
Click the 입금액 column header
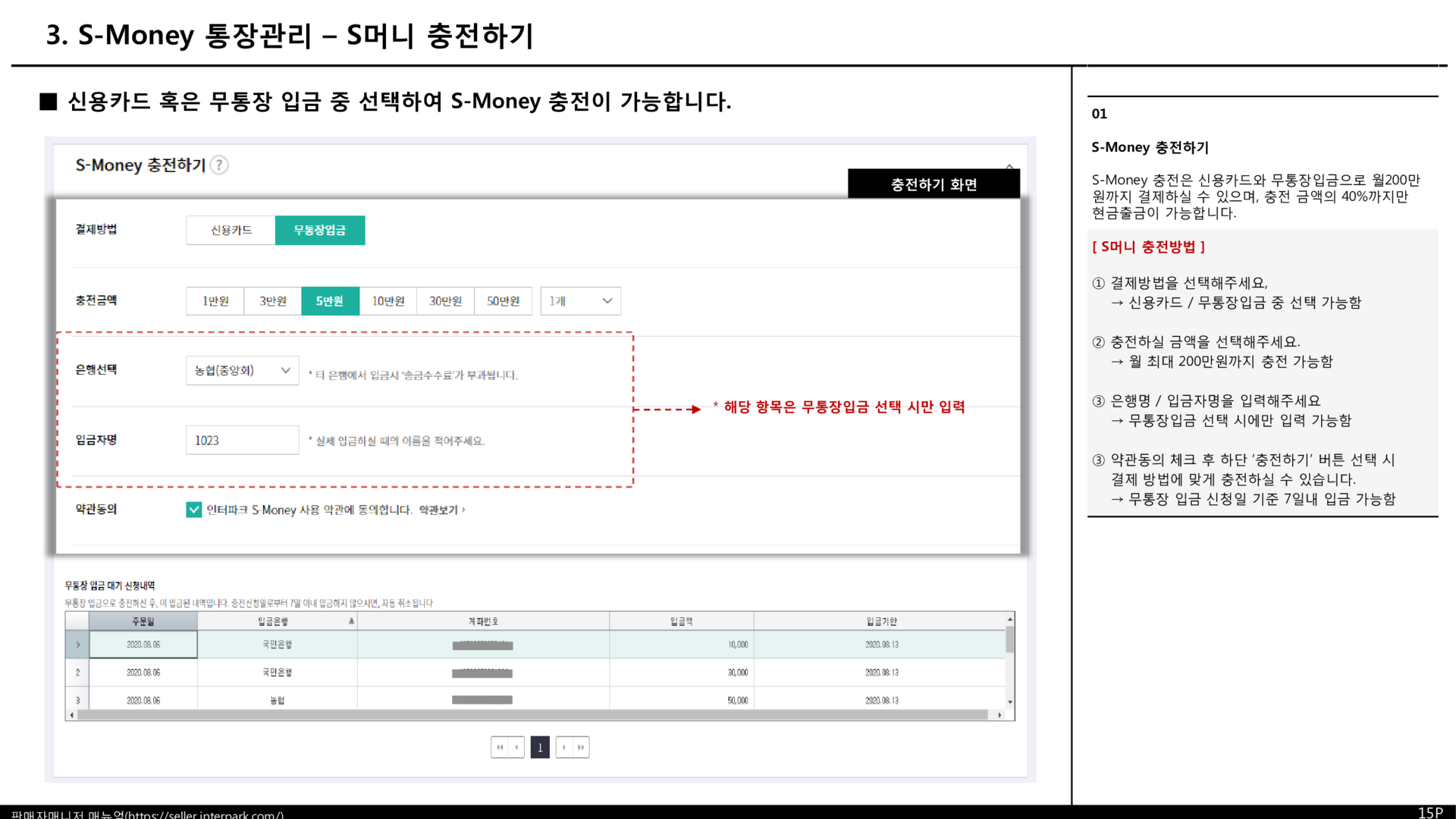[x=681, y=621]
